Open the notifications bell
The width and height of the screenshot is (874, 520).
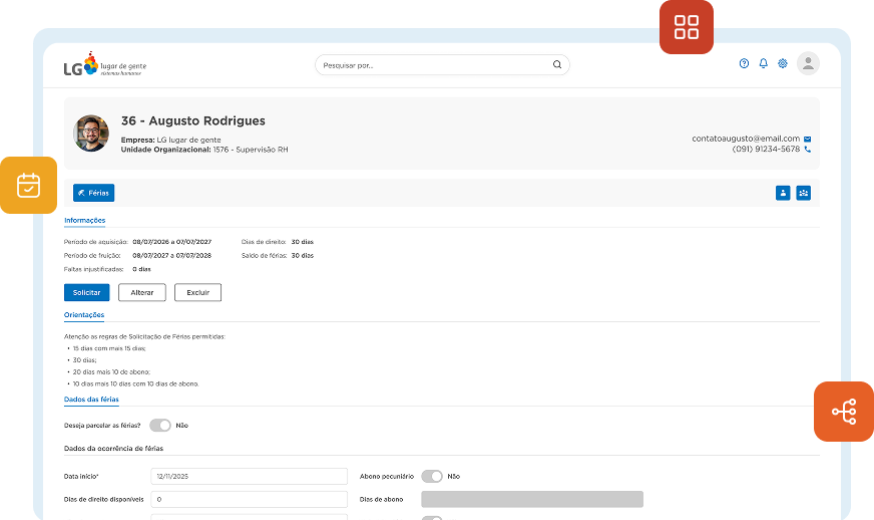coord(763,64)
